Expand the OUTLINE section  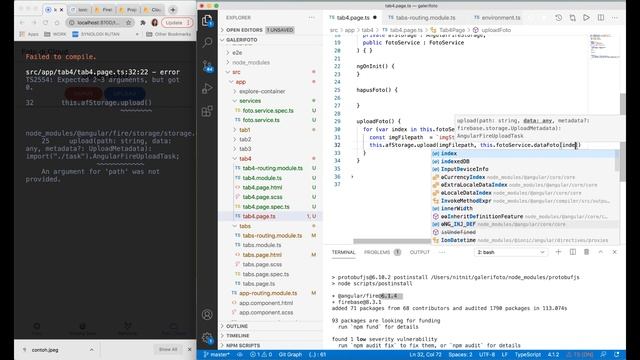click(x=271, y=326)
